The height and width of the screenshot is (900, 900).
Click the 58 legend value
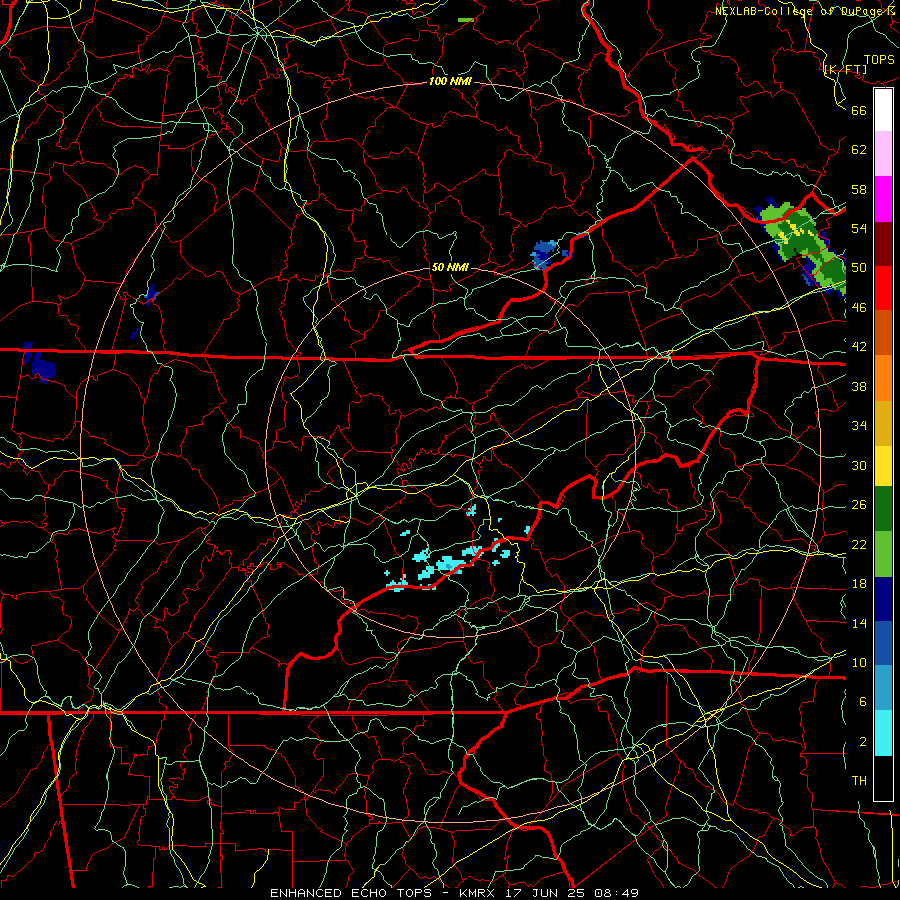859,189
